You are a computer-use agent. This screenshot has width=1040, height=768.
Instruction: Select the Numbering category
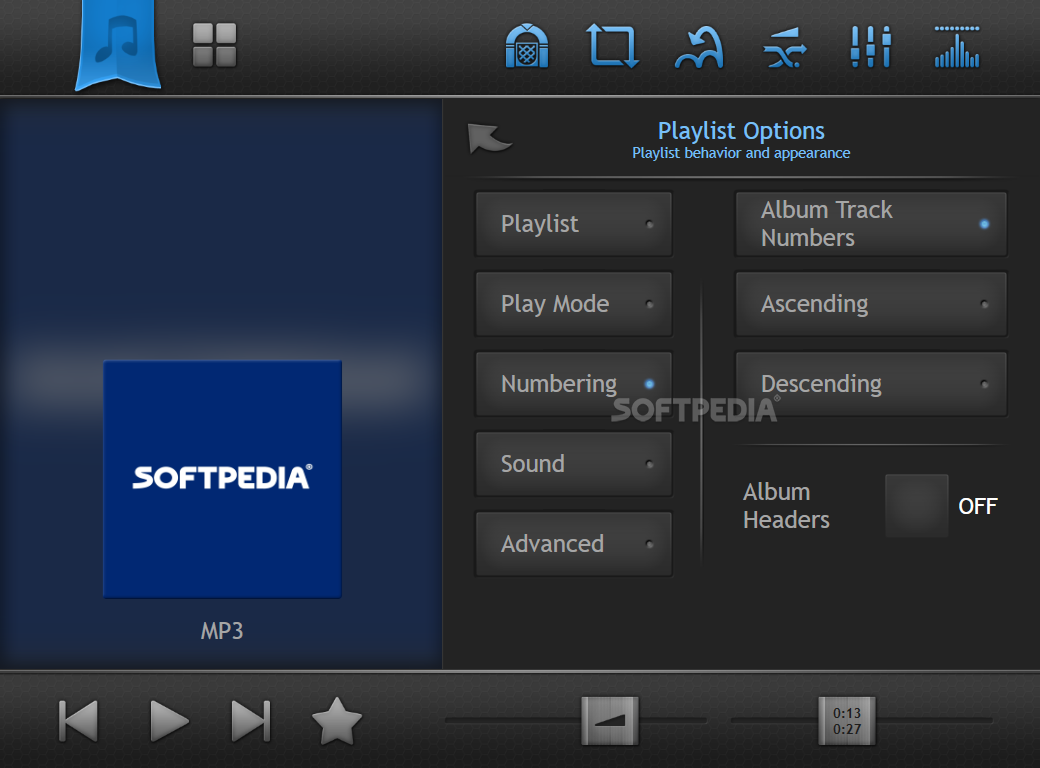click(574, 384)
